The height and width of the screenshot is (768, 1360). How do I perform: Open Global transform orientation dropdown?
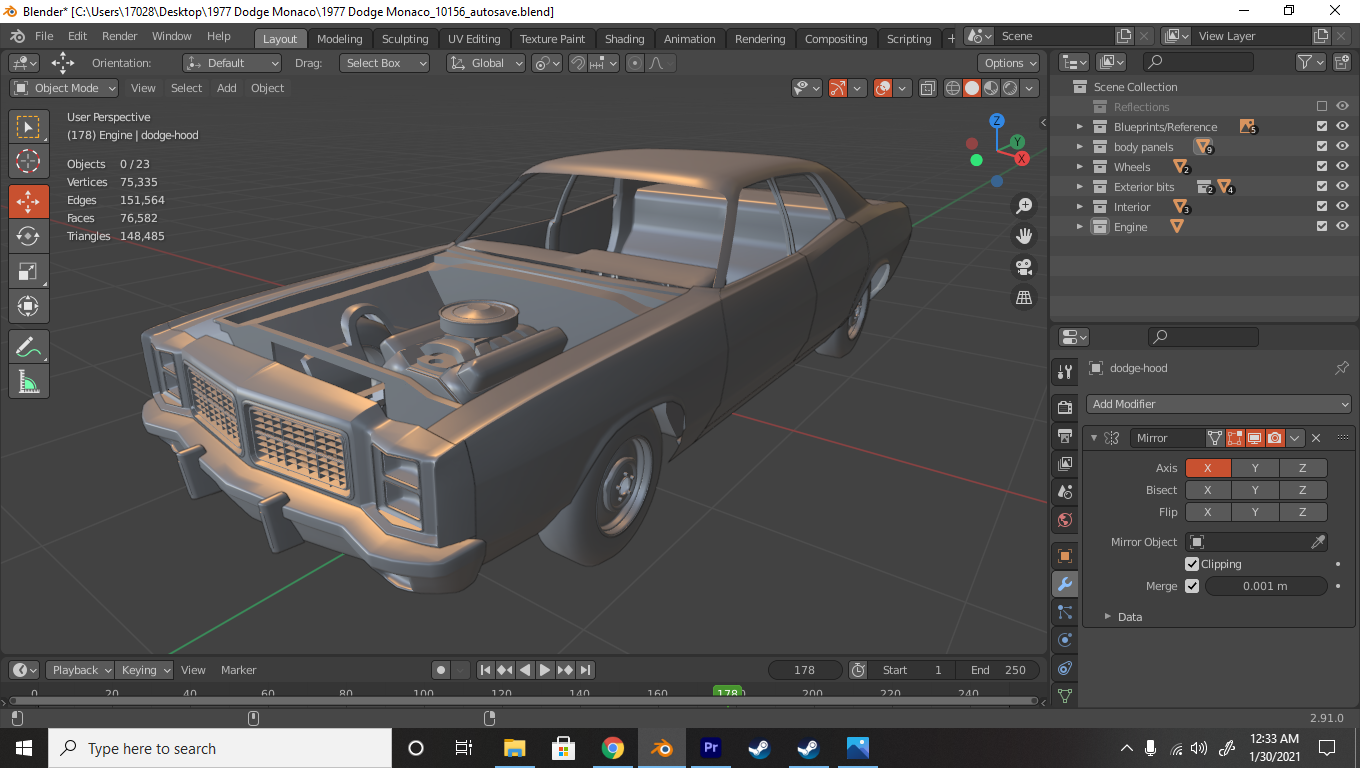pyautogui.click(x=486, y=63)
